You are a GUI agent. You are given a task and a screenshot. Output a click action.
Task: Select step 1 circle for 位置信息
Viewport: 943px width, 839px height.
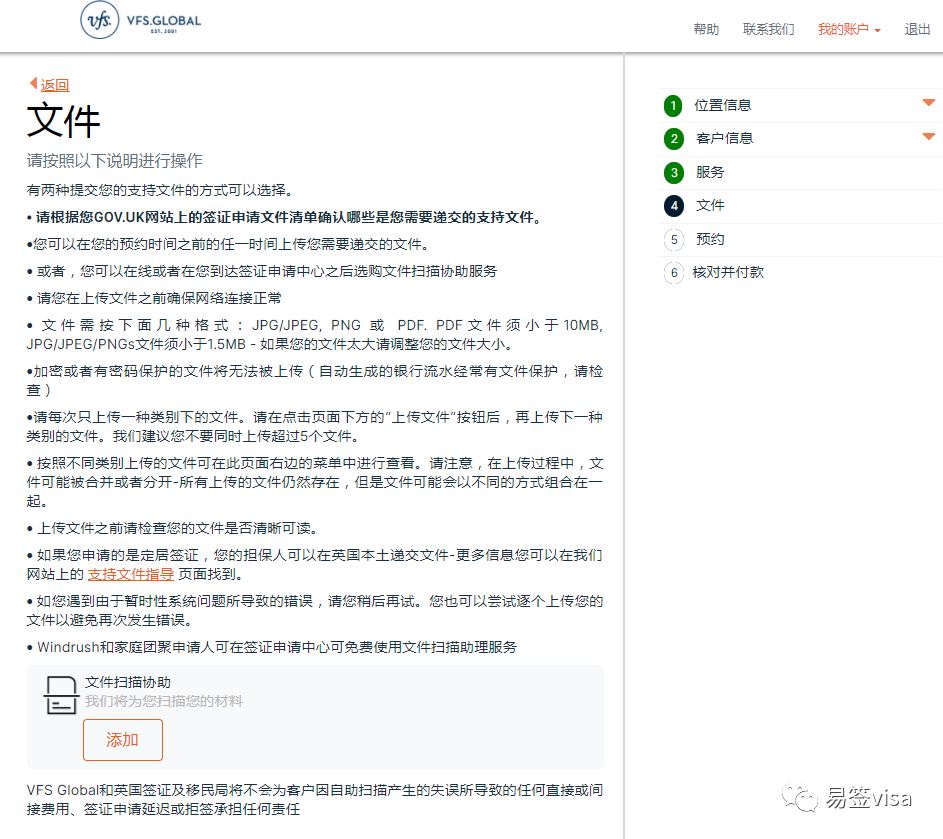(x=673, y=106)
